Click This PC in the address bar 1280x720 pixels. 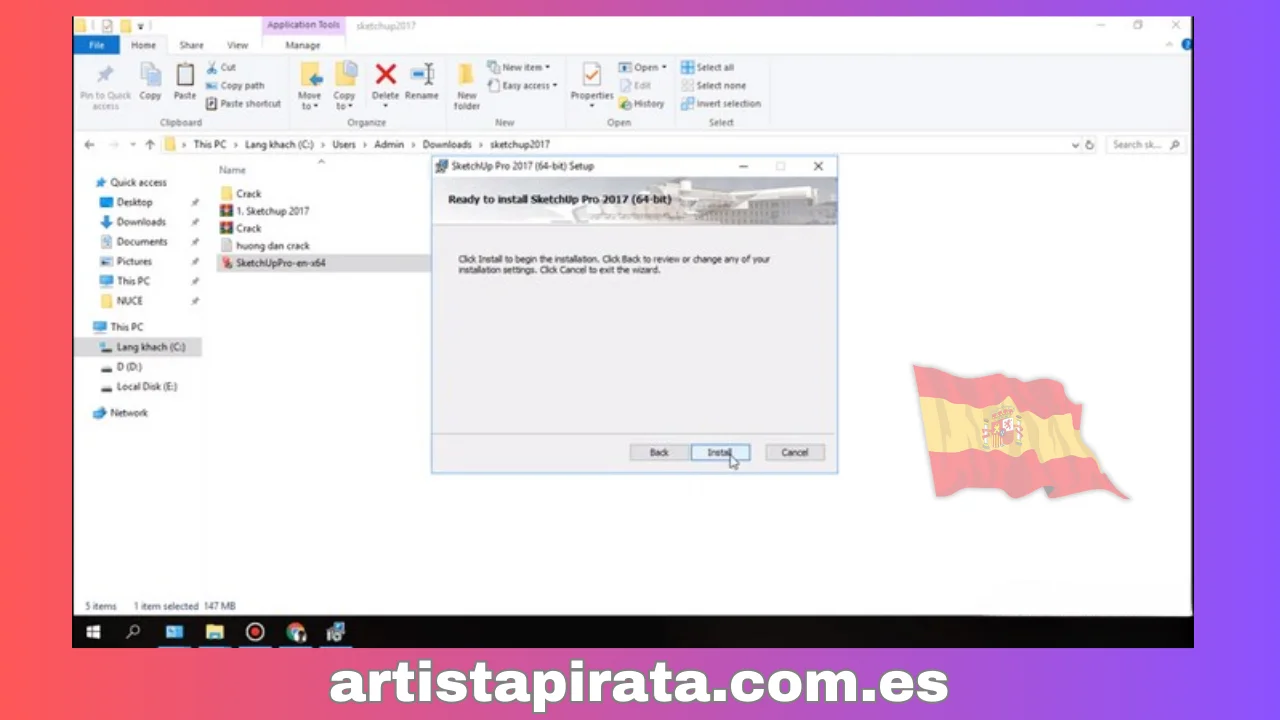pos(210,144)
